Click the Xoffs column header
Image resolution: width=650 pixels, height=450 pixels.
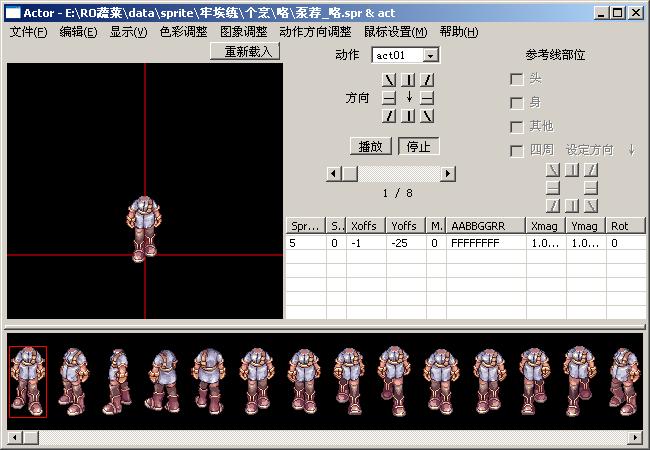click(366, 226)
